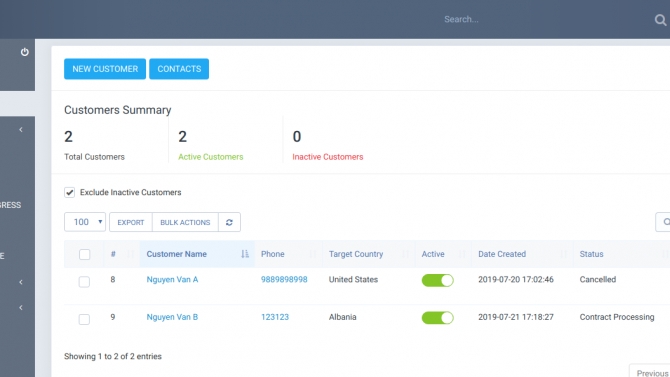The width and height of the screenshot is (670, 377).
Task: Click the magnifier icon in the top search bar
Action: click(660, 20)
